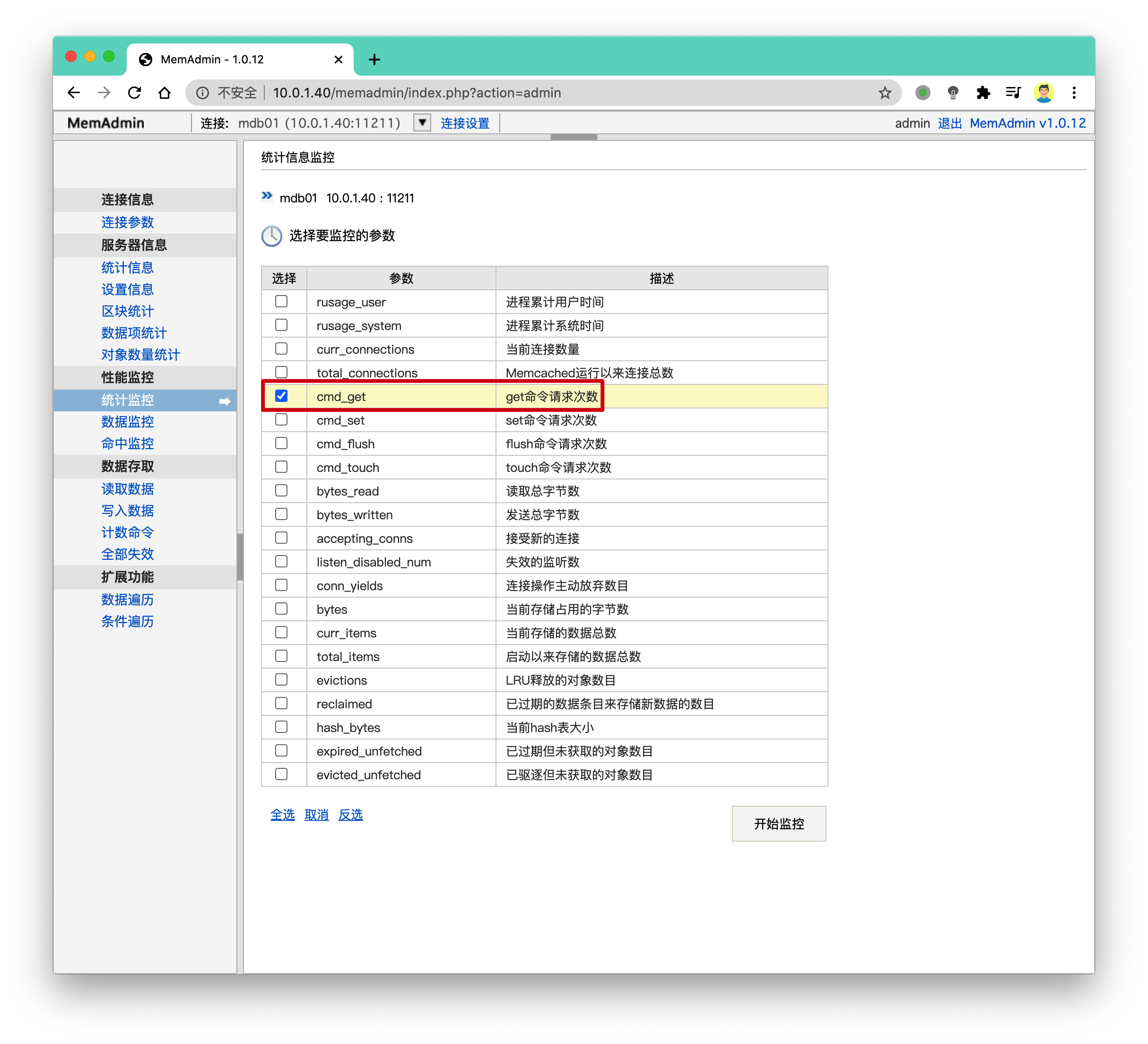The image size is (1148, 1044).
Task: Reload the page with refresh icon
Action: click(x=134, y=93)
